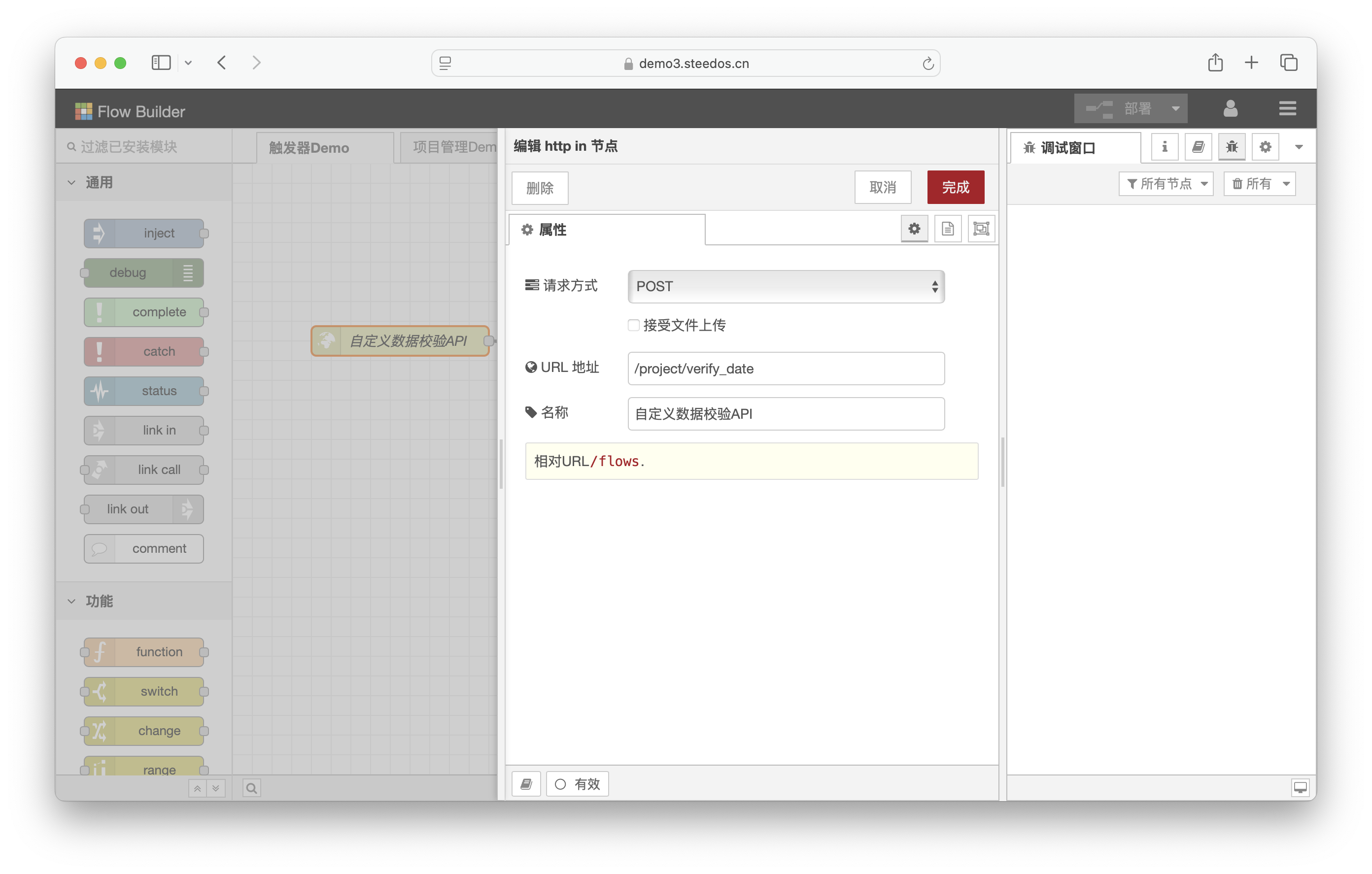
Task: Choose the link out node
Action: click(x=144, y=509)
